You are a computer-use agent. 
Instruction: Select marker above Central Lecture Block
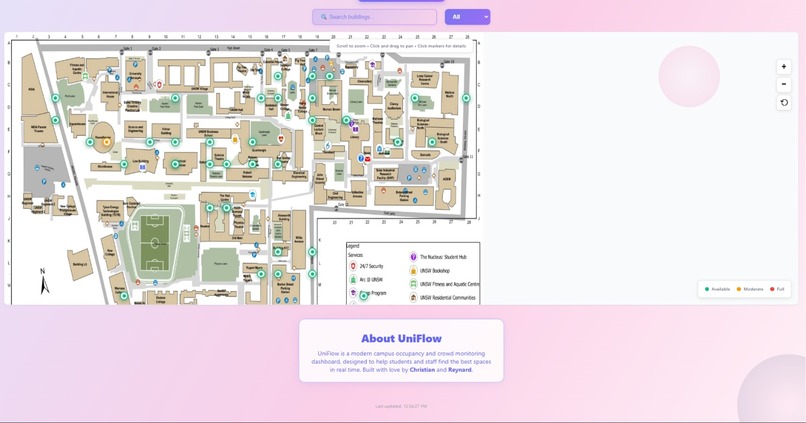tap(312, 120)
